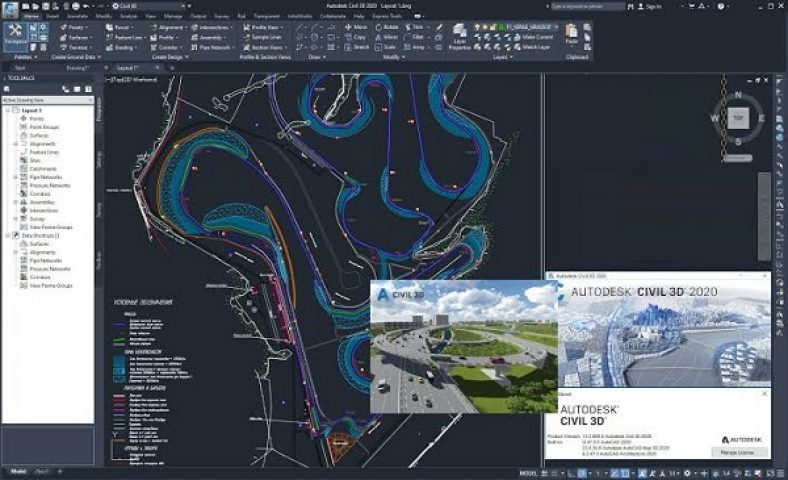
Task: Click Match Layer tool
Action: click(533, 47)
